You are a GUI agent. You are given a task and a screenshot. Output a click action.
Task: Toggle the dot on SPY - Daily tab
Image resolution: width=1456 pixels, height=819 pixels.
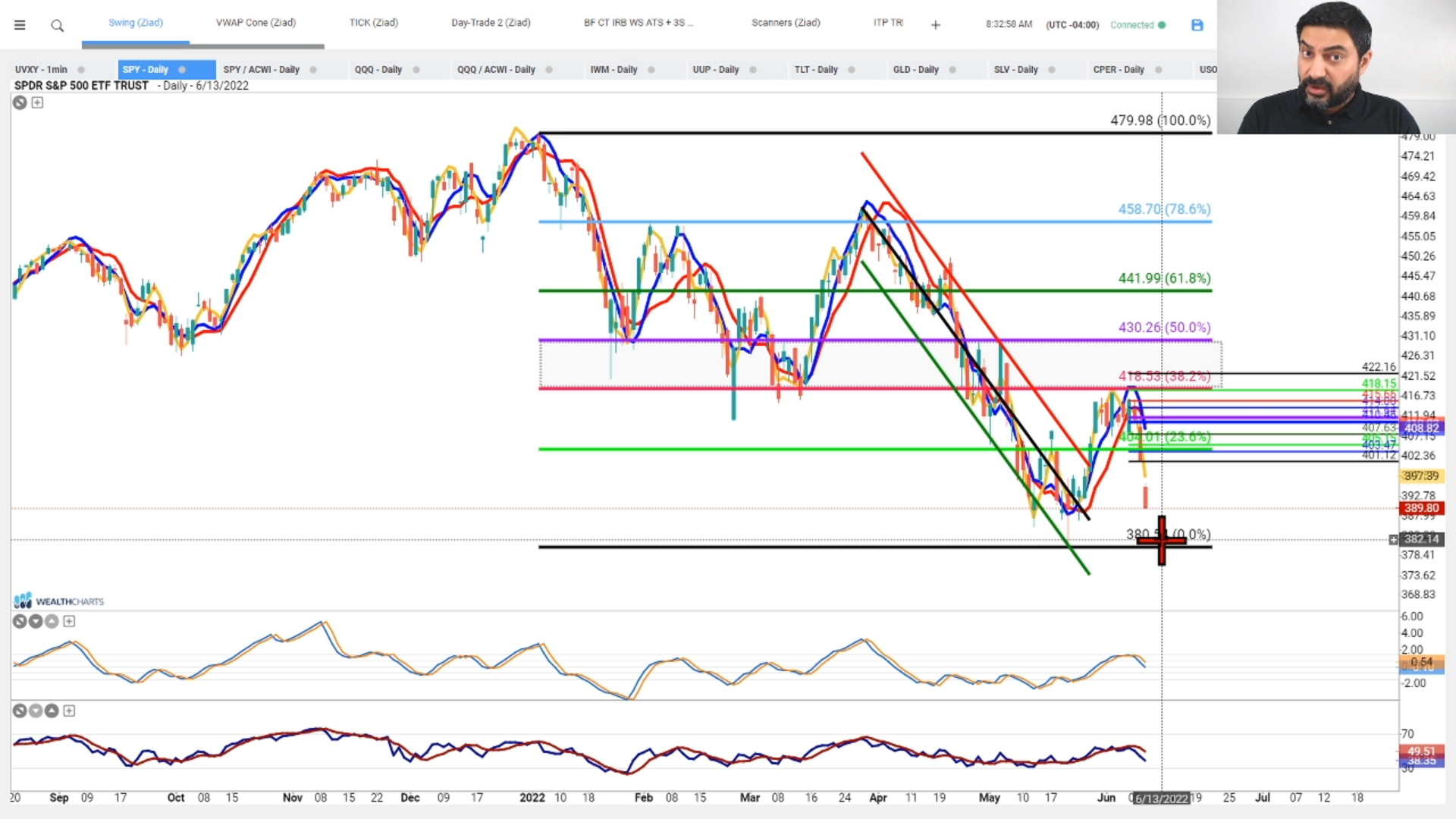pyautogui.click(x=182, y=70)
